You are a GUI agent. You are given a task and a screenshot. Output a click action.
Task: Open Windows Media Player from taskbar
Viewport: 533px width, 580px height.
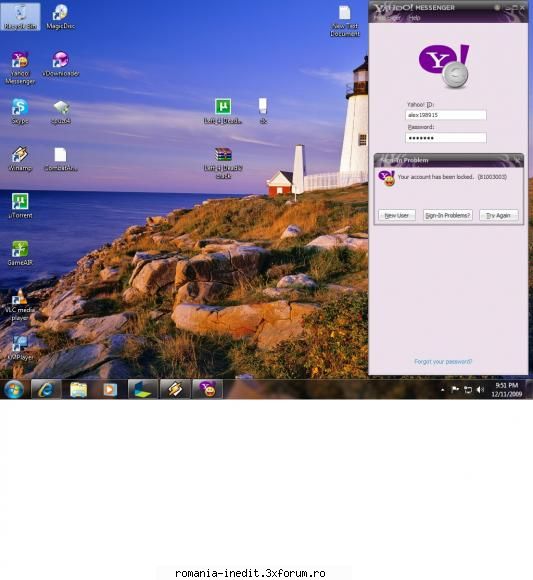[x=109, y=389]
